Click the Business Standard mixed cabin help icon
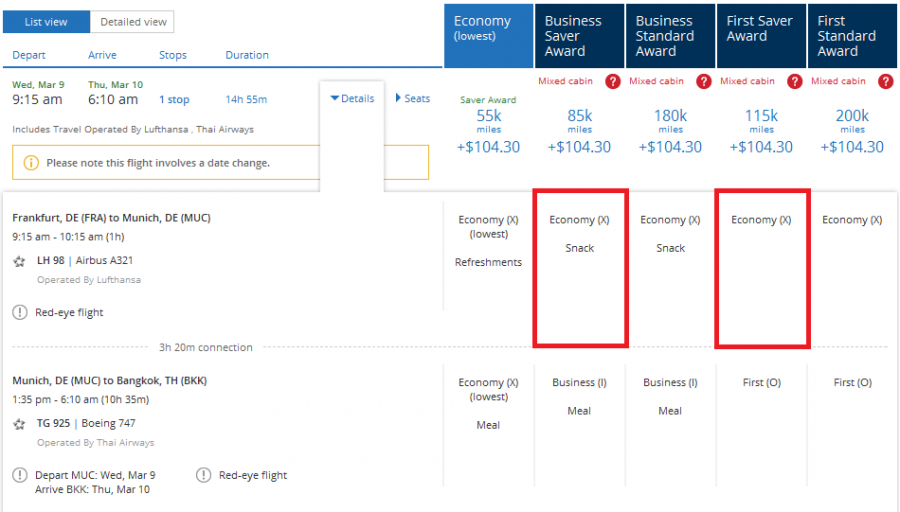This screenshot has height=512, width=900. pyautogui.click(x=703, y=82)
